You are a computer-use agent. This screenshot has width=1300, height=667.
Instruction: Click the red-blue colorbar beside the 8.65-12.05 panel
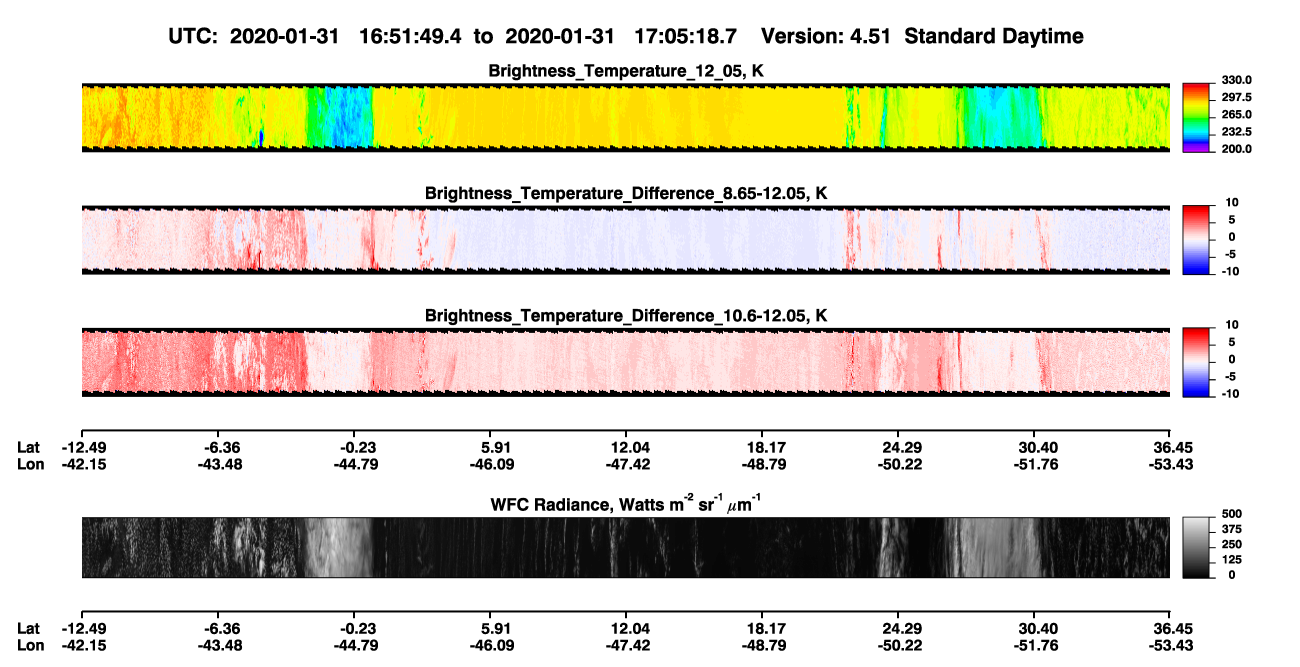tap(1198, 240)
